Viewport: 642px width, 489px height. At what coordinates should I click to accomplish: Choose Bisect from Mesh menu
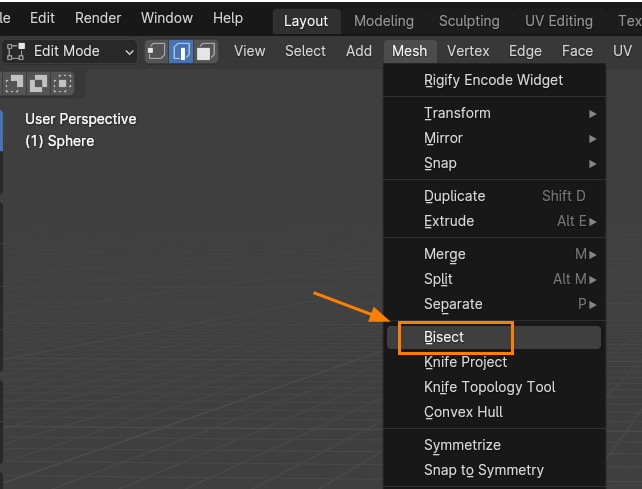pos(494,337)
